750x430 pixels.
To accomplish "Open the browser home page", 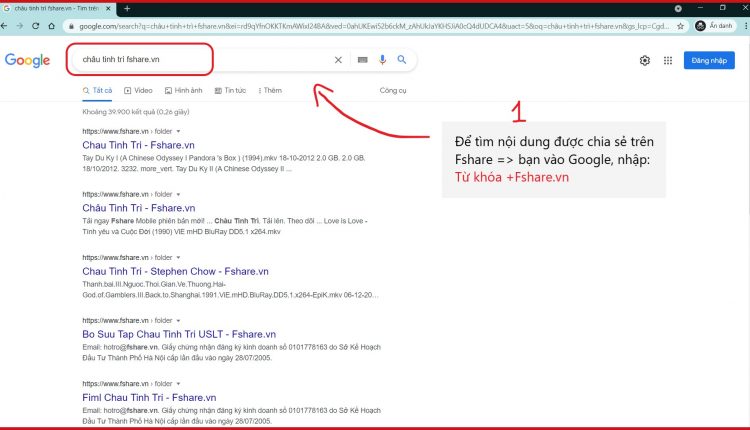I will pyautogui.click(x=51, y=26).
